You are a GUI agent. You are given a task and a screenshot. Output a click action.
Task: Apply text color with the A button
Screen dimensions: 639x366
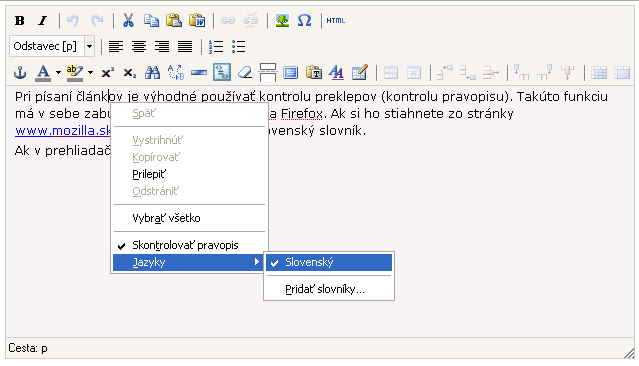click(x=43, y=73)
